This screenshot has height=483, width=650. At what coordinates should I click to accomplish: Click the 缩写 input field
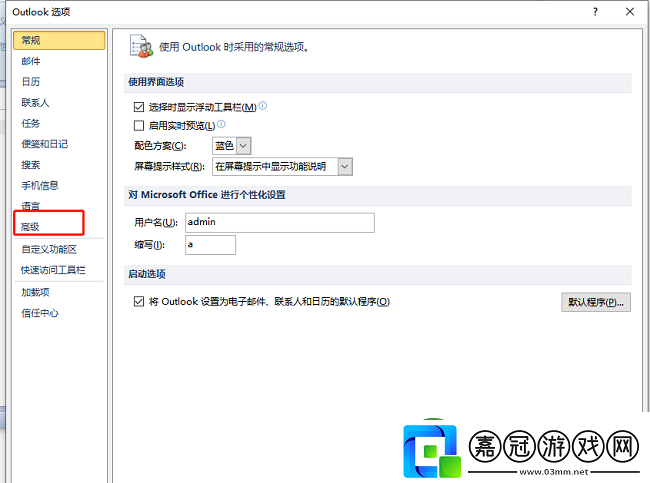211,245
